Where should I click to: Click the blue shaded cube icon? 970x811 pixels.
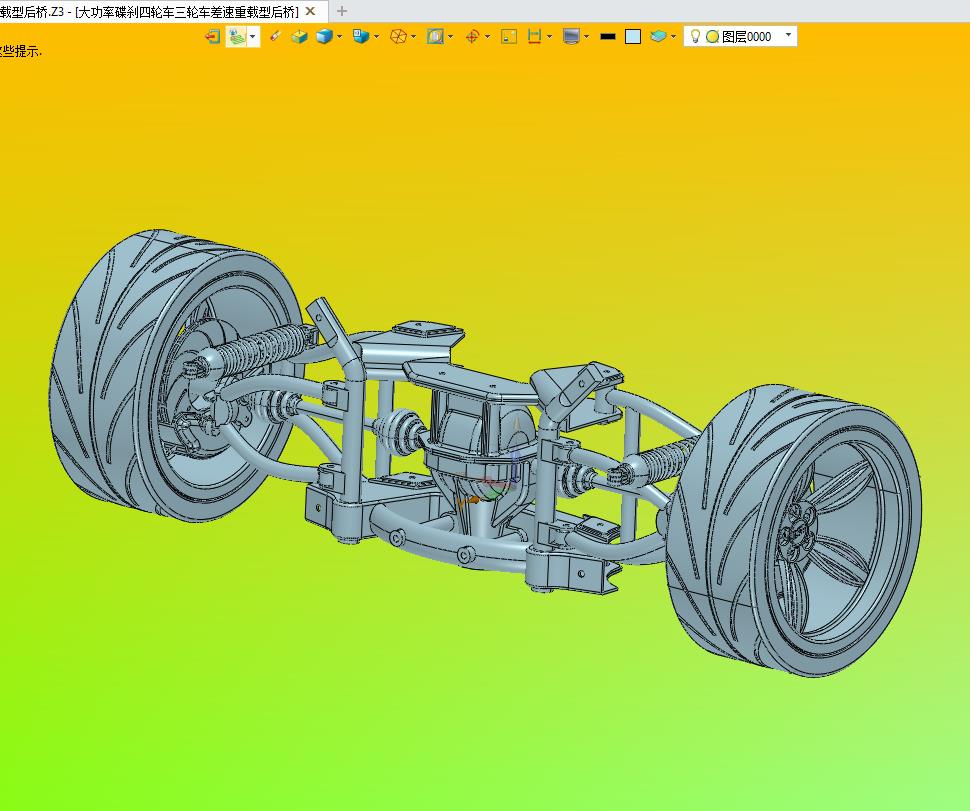tap(324, 36)
